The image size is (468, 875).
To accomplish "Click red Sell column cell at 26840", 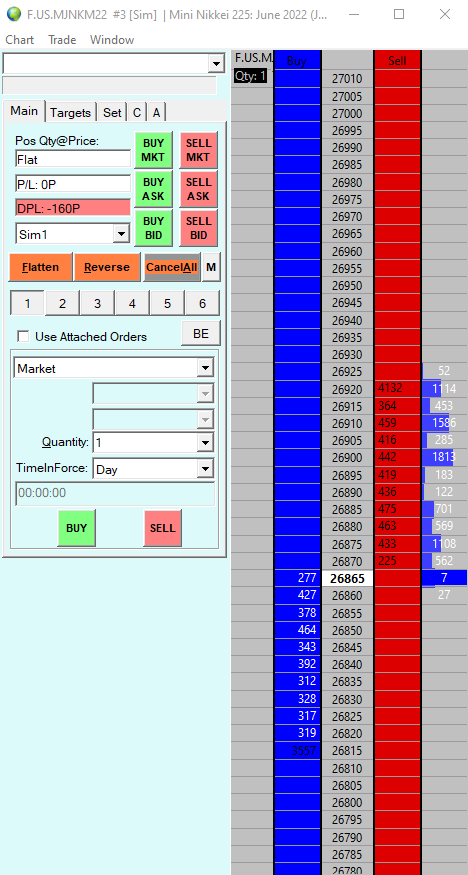I will [397, 665].
